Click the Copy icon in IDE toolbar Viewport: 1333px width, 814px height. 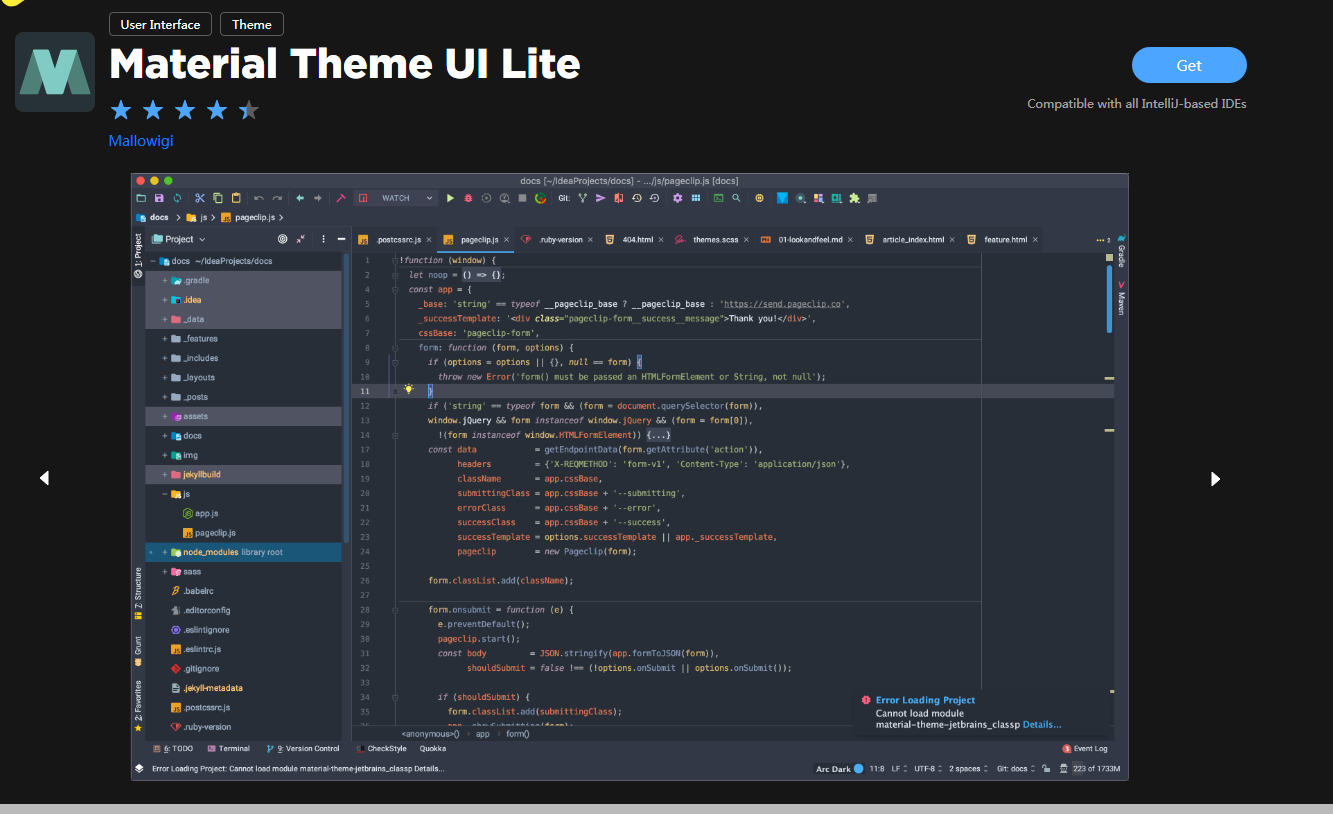point(218,198)
